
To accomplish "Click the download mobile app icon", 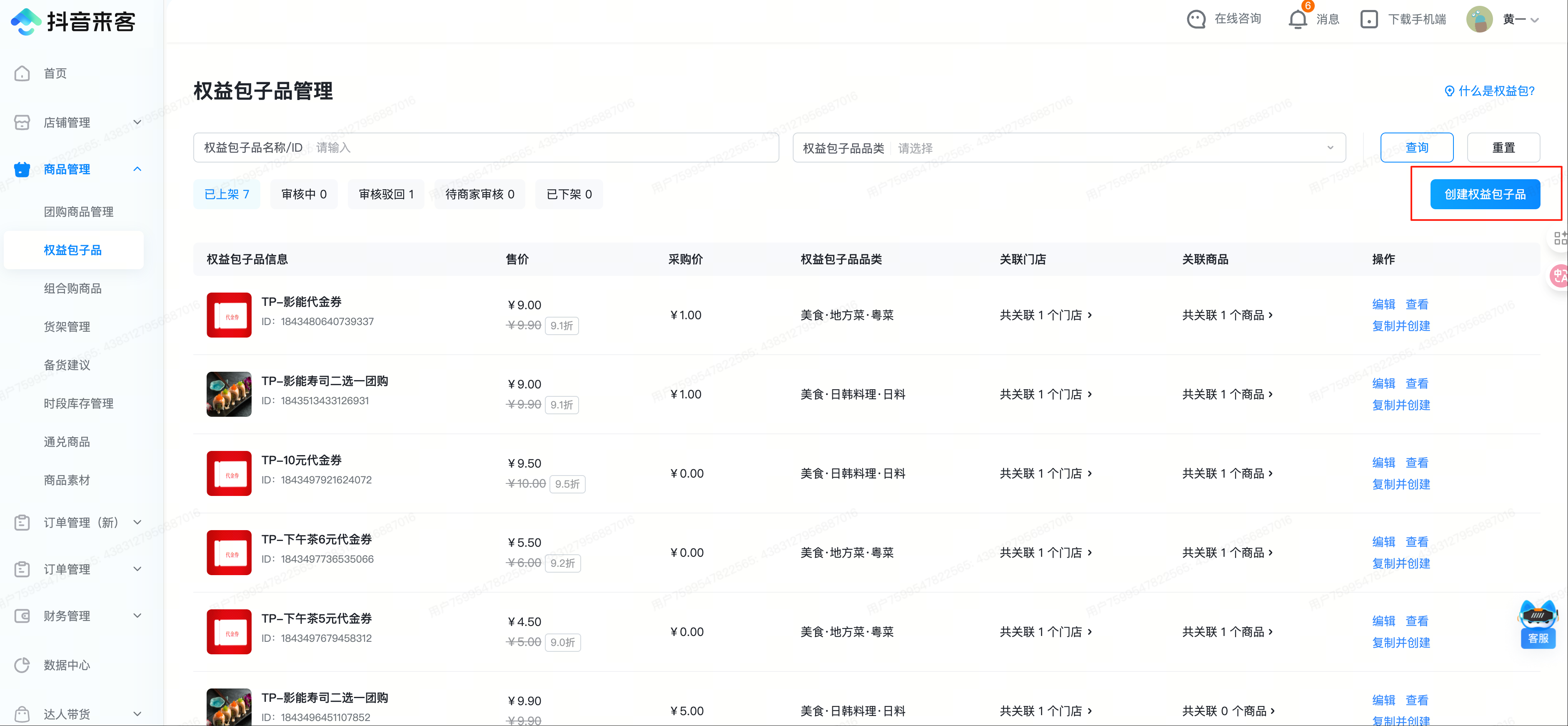I will [1368, 20].
